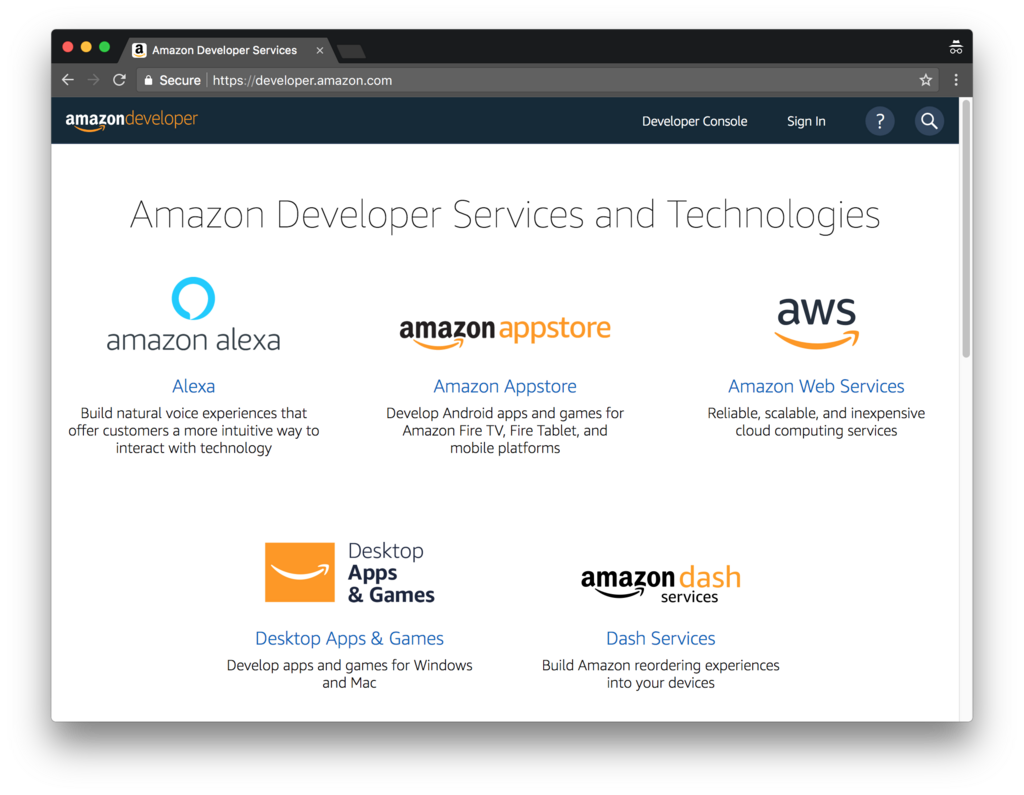
Task: Click Sign In in the header
Action: pyautogui.click(x=806, y=122)
